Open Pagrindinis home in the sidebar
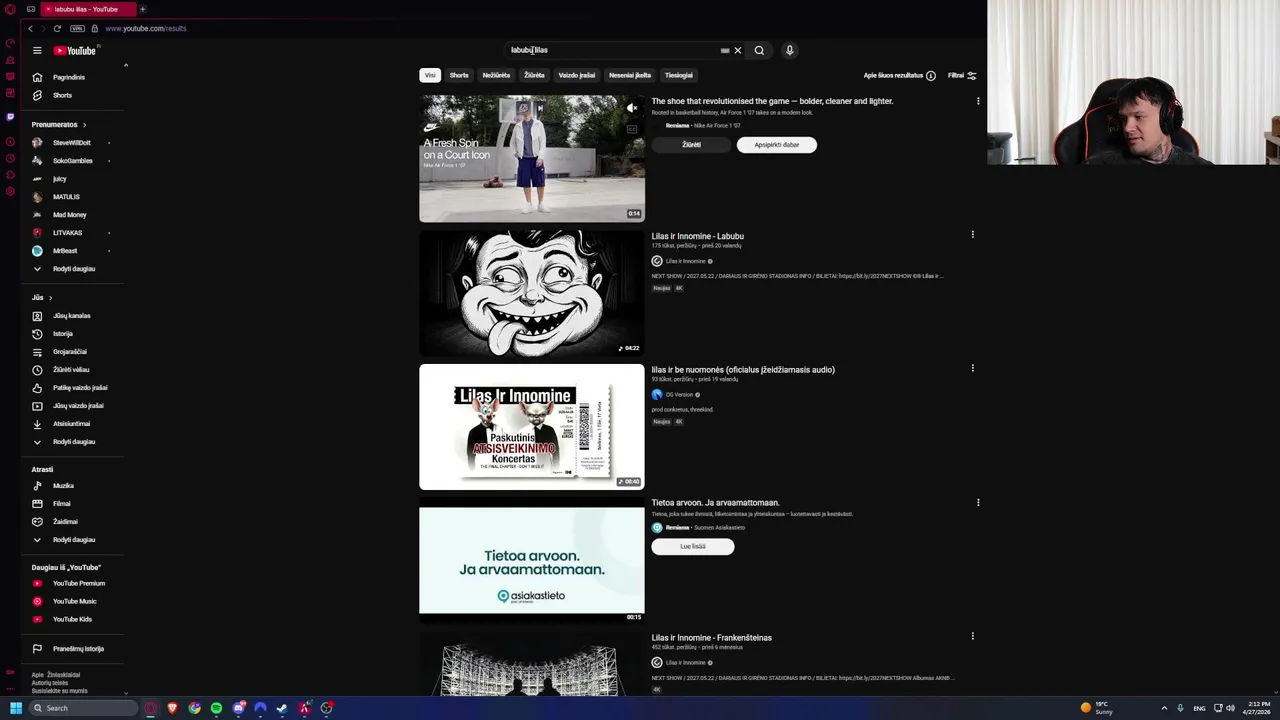The height and width of the screenshot is (720, 1280). 69,77
